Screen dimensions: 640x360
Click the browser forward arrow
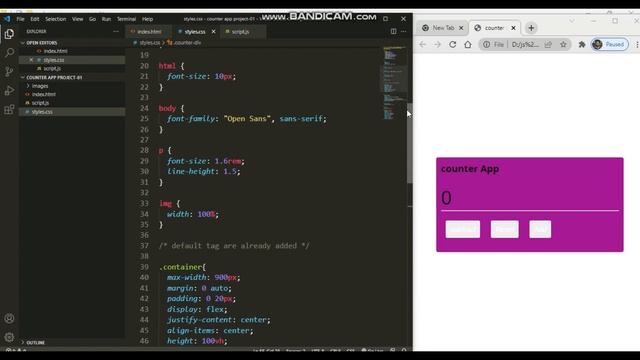438,44
